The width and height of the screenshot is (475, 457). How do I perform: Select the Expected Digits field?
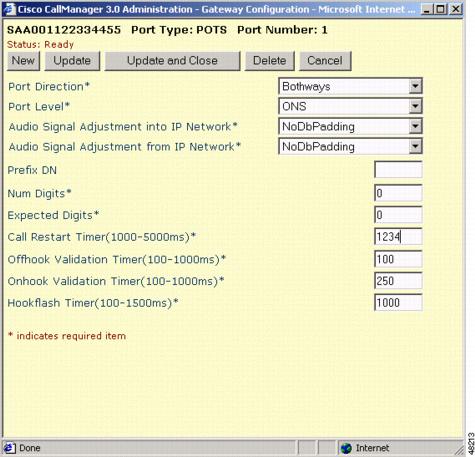tap(398, 215)
